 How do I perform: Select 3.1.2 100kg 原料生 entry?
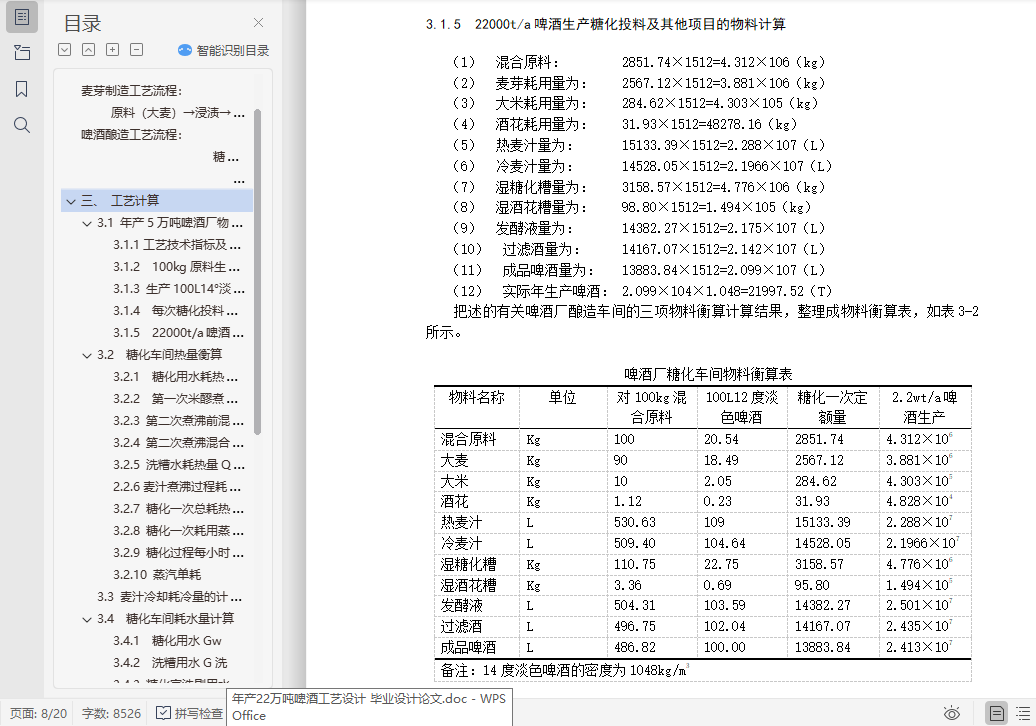tap(176, 267)
